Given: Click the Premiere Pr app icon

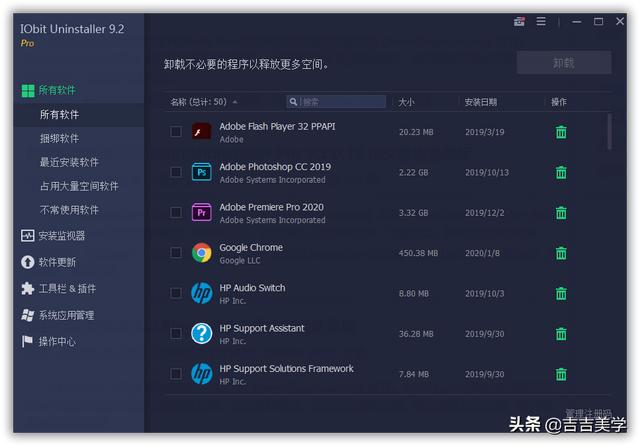Looking at the screenshot, I should coord(202,213).
